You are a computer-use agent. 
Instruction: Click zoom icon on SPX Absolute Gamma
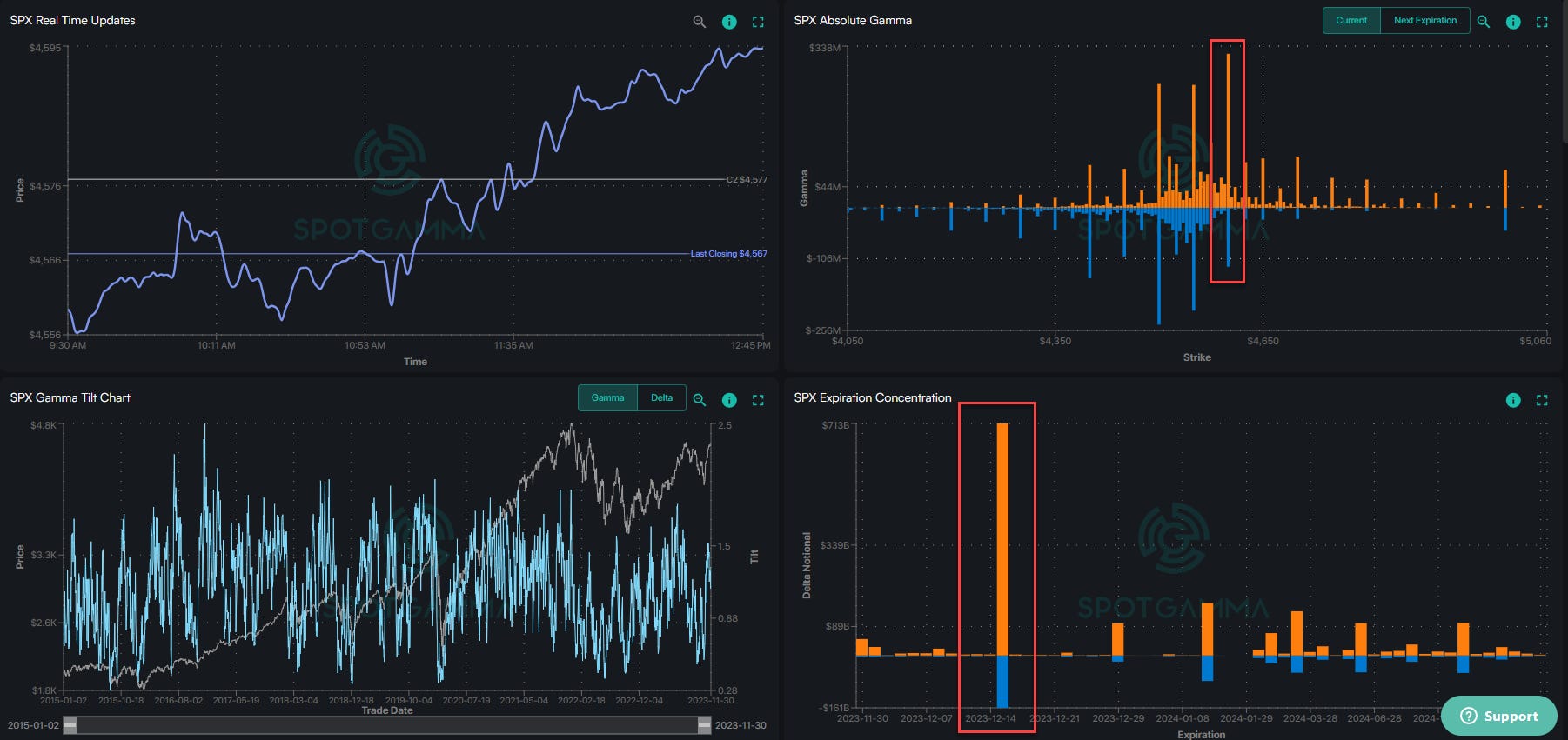1484,22
